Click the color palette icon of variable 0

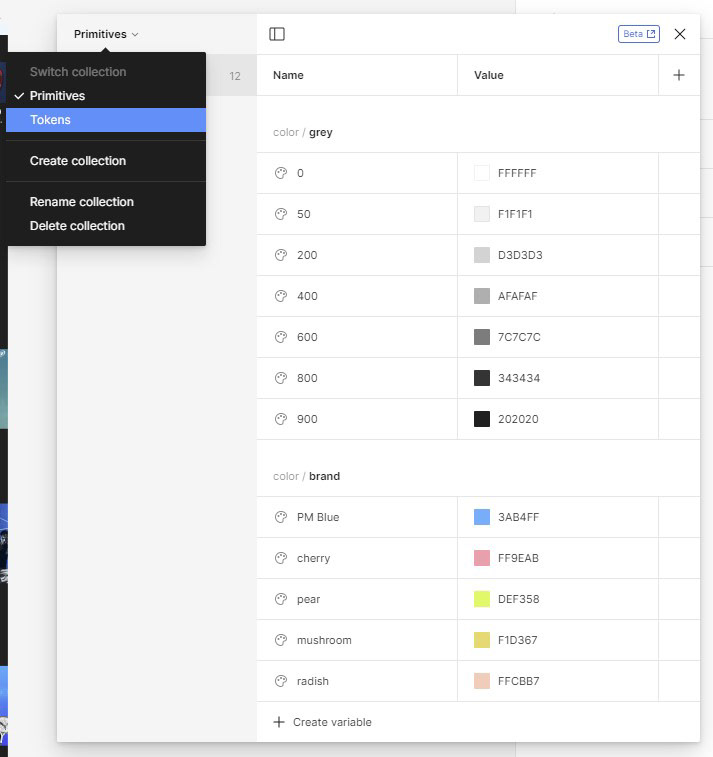[281, 173]
